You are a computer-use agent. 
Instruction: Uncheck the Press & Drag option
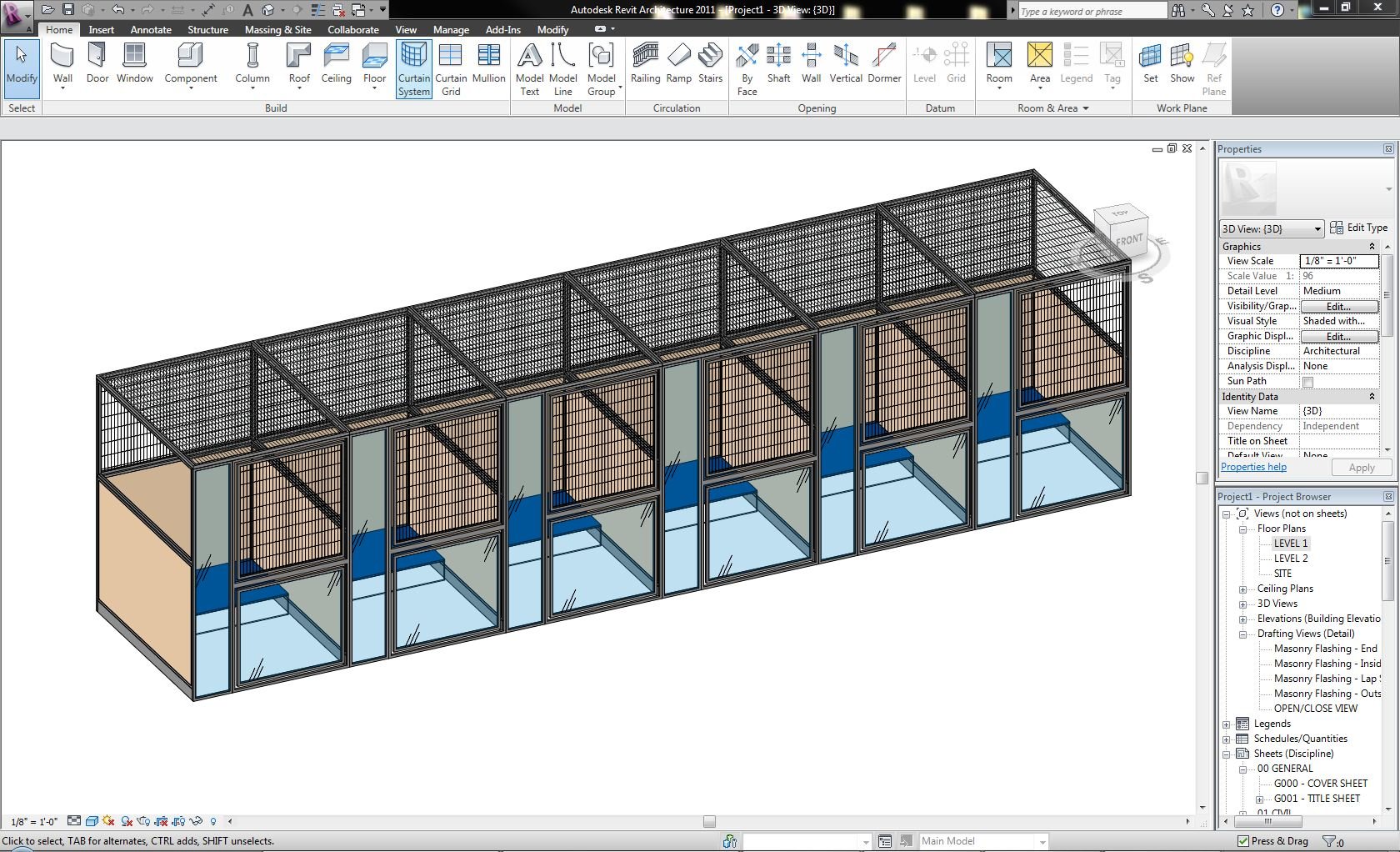click(x=1242, y=841)
